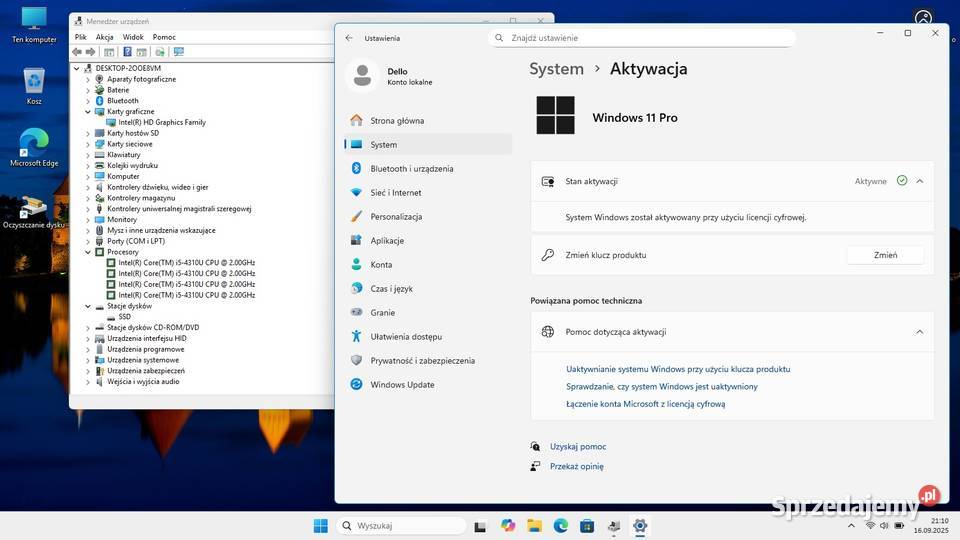Select Personalizacja in Settings sidebar
Image resolution: width=960 pixels, height=540 pixels.
(427, 216)
